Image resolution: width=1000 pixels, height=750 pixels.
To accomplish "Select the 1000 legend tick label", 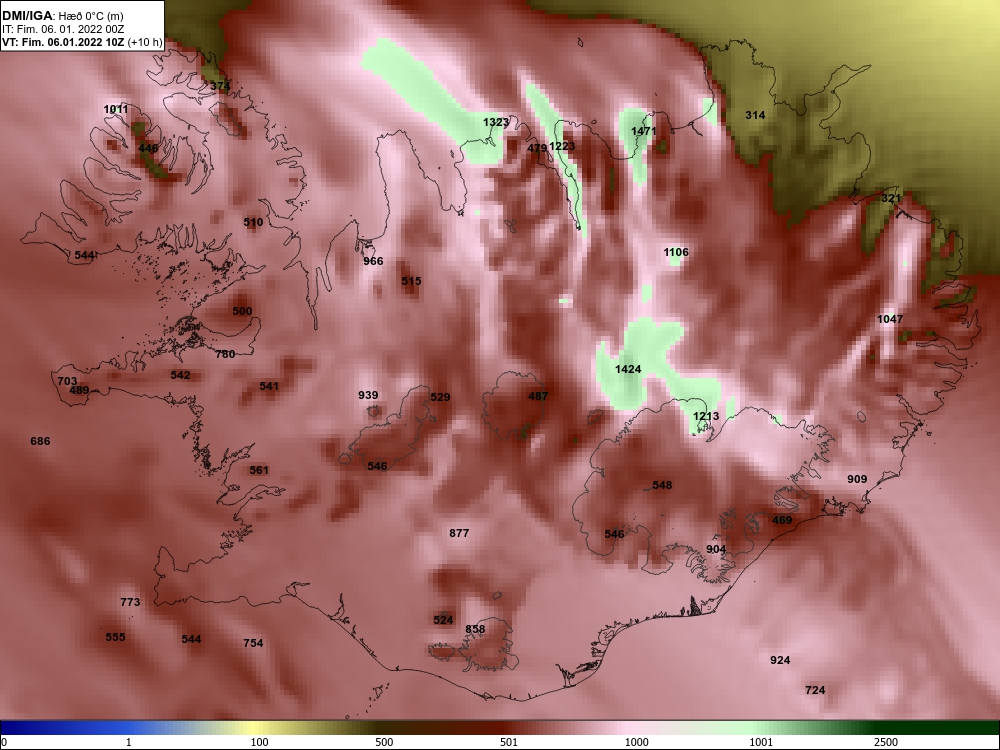I will click(x=636, y=742).
